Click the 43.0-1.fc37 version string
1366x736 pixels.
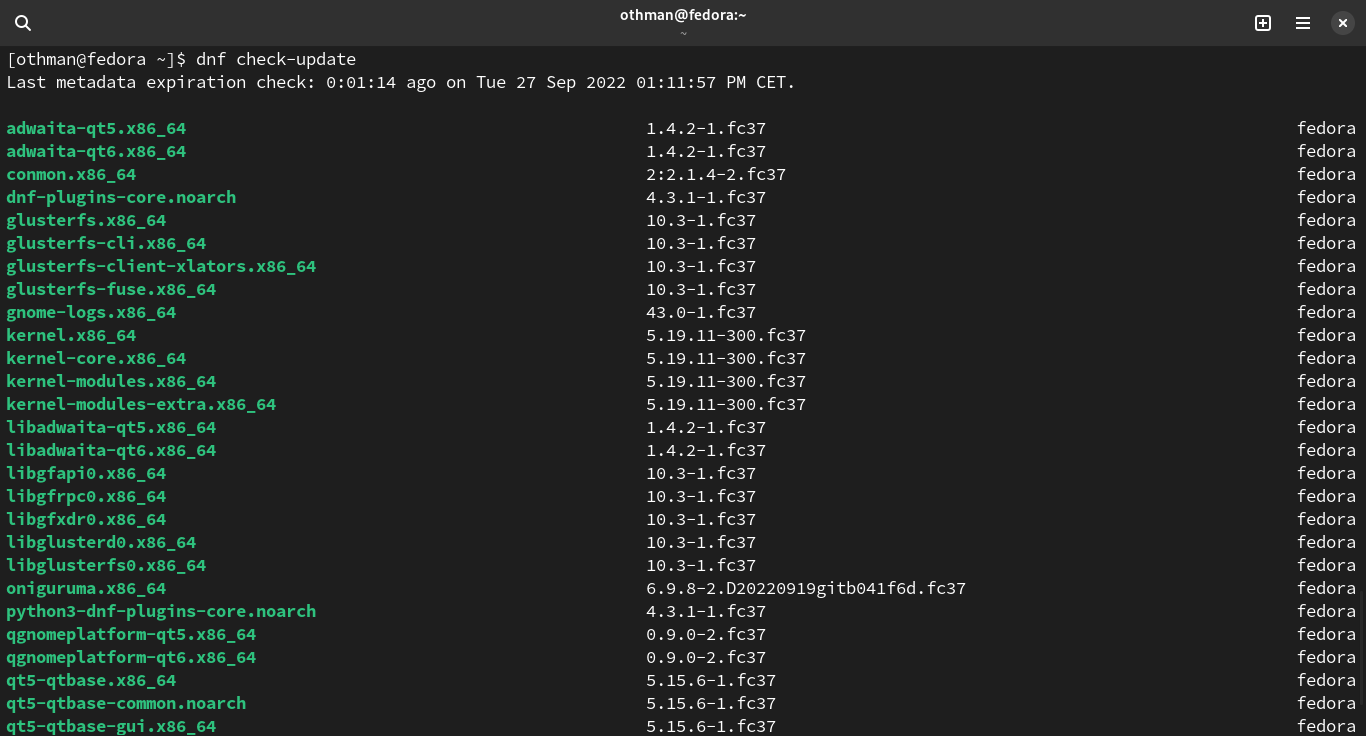pos(701,312)
